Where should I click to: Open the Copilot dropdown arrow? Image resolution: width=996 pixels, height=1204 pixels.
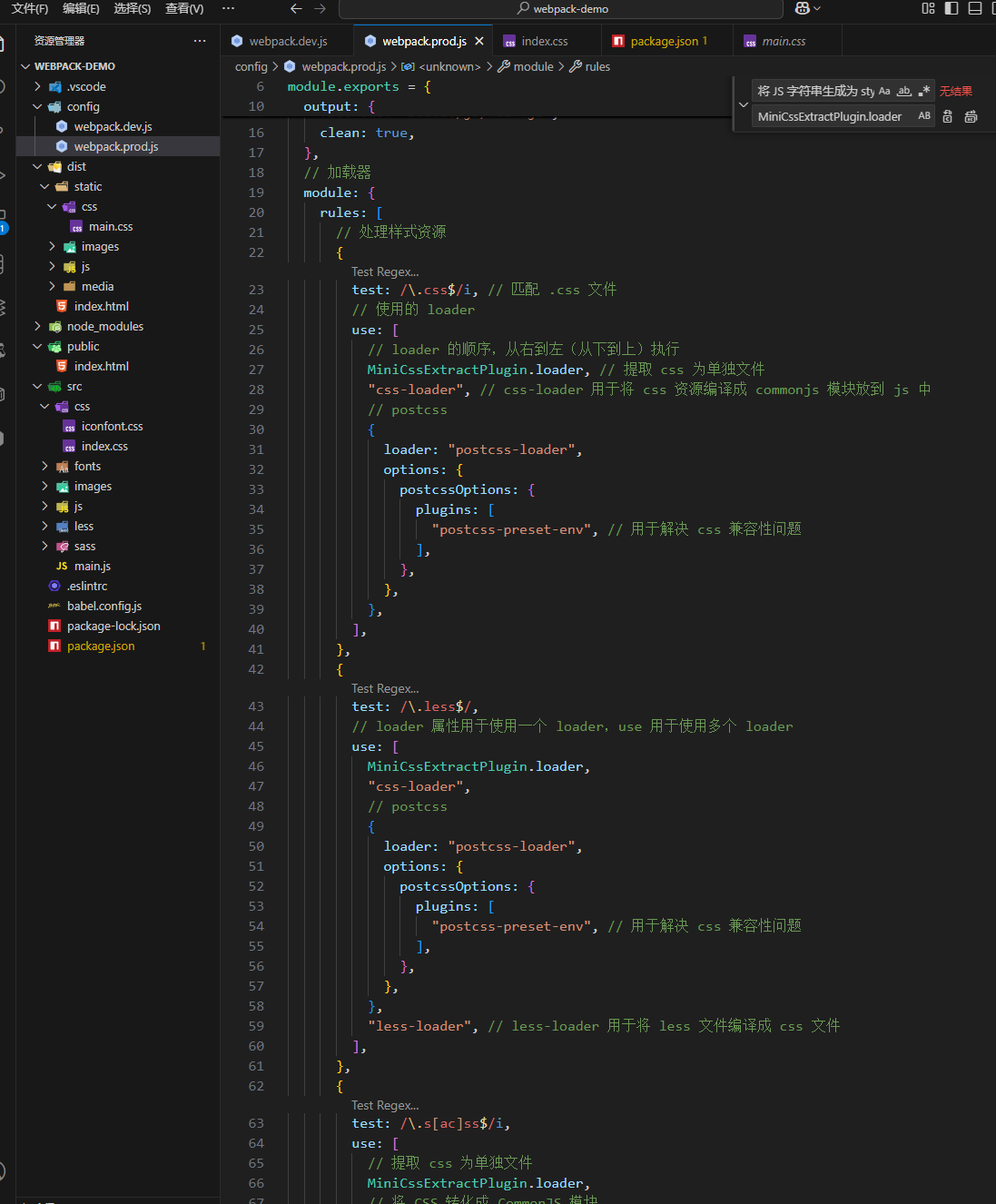[817, 8]
